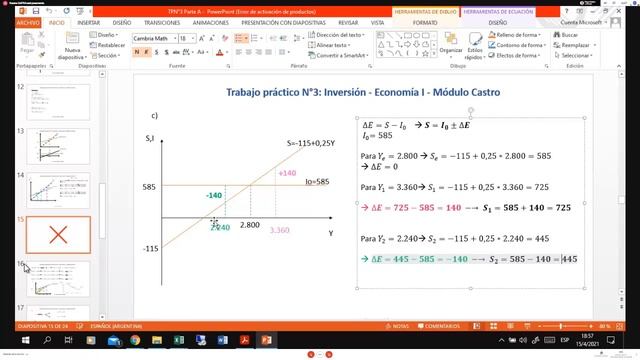This screenshot has width=640, height=360.
Task: Increase font size with the larger A icon
Action: 202,38
